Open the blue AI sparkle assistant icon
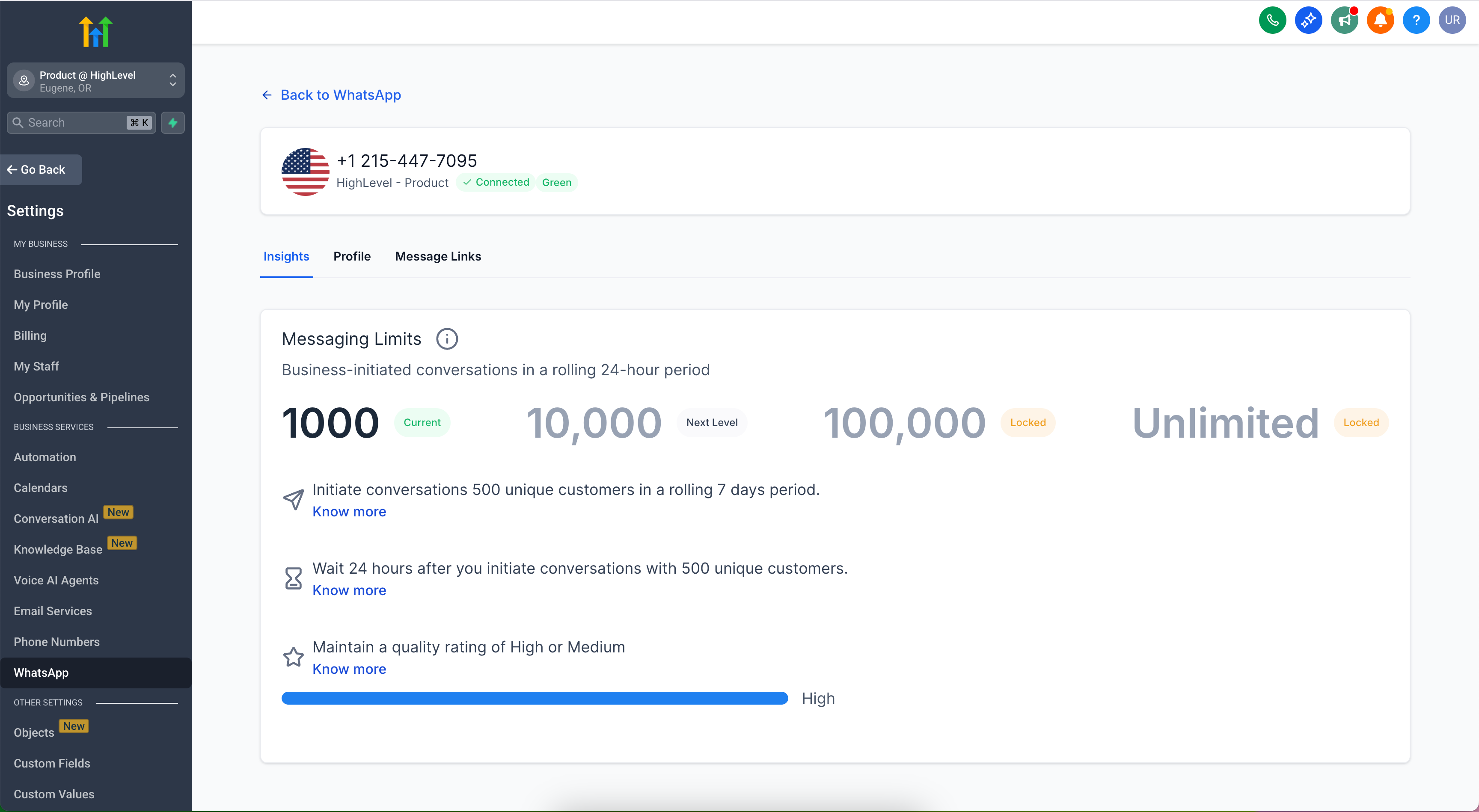 point(1309,20)
